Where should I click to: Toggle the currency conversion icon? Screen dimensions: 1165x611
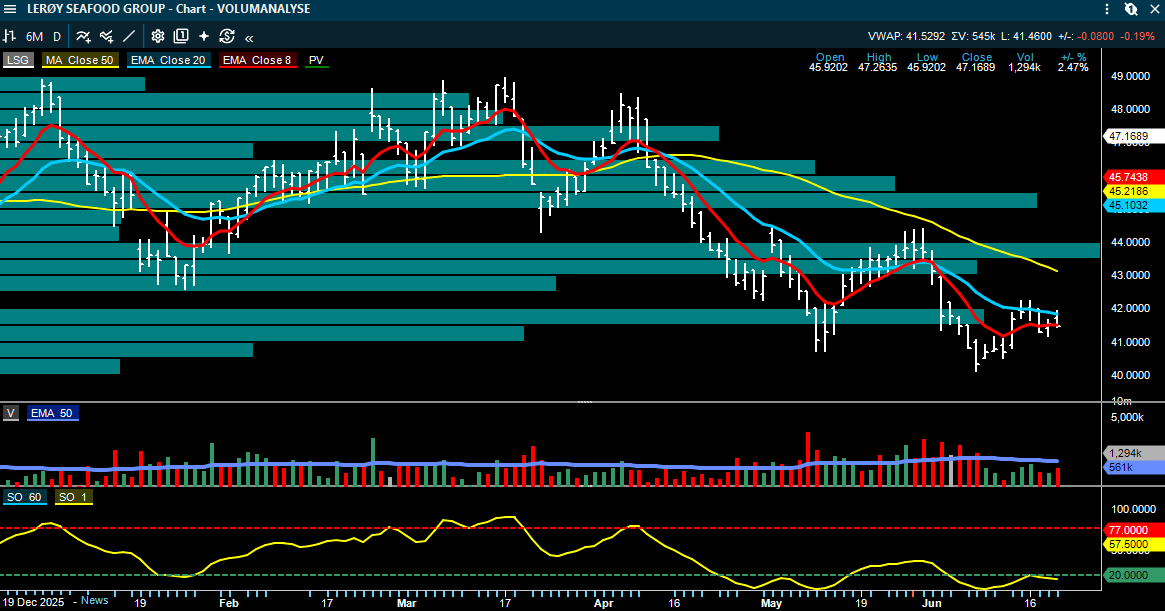227,36
